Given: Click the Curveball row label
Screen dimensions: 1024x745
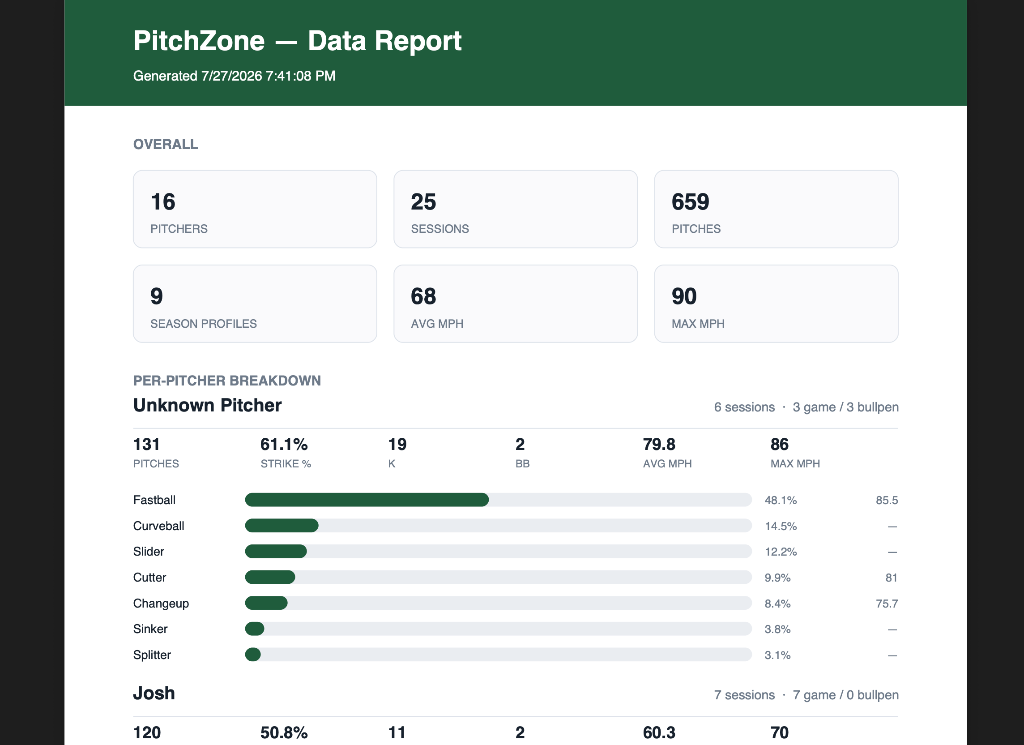Looking at the screenshot, I should 159,526.
